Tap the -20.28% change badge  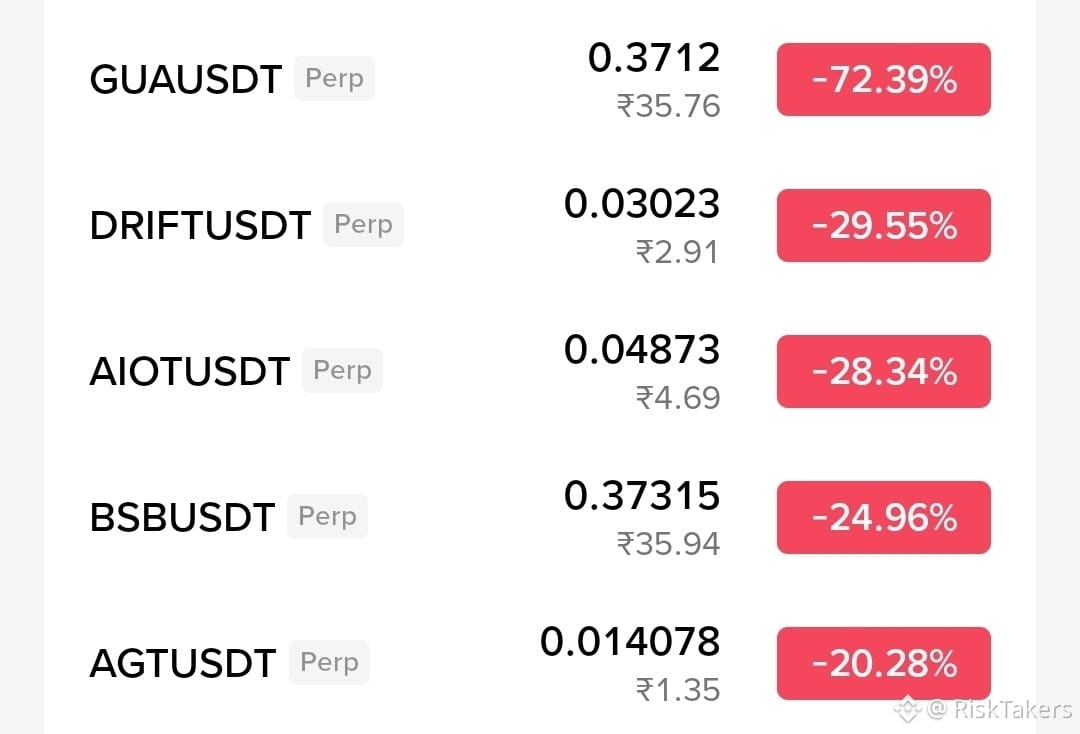884,663
